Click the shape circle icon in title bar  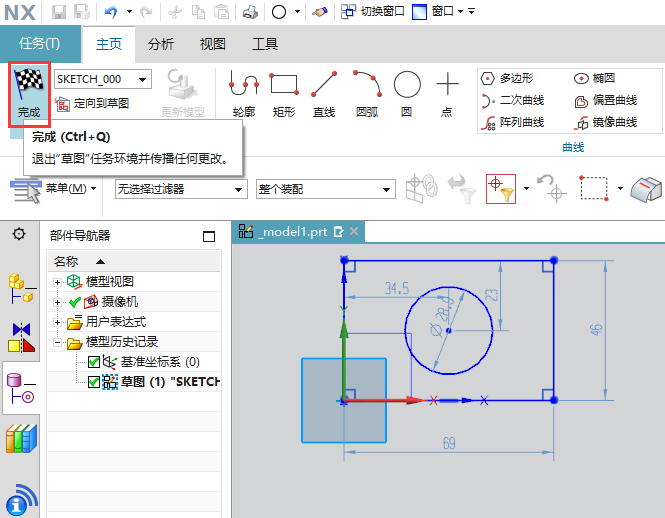279,12
